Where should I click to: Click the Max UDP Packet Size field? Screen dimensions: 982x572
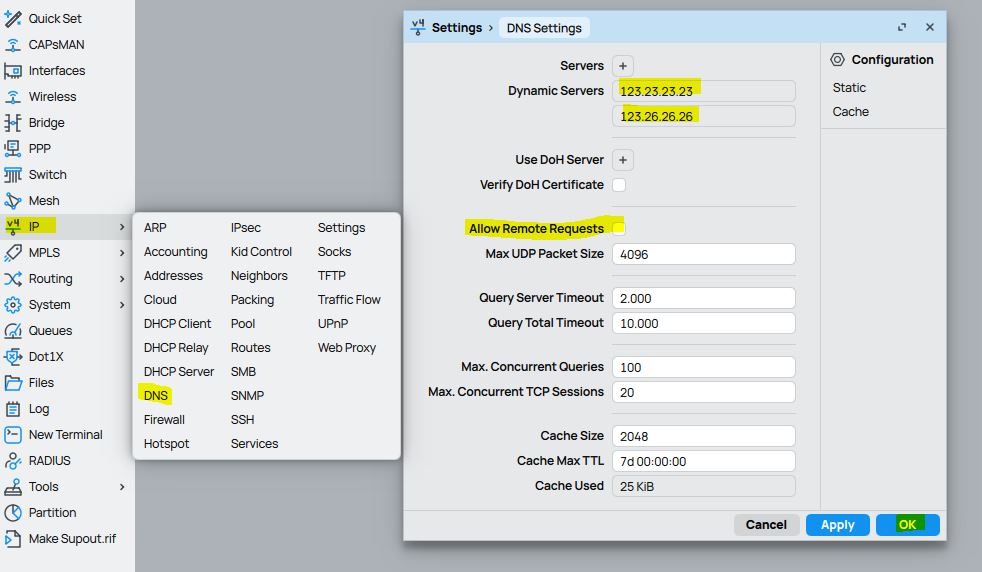(x=703, y=254)
